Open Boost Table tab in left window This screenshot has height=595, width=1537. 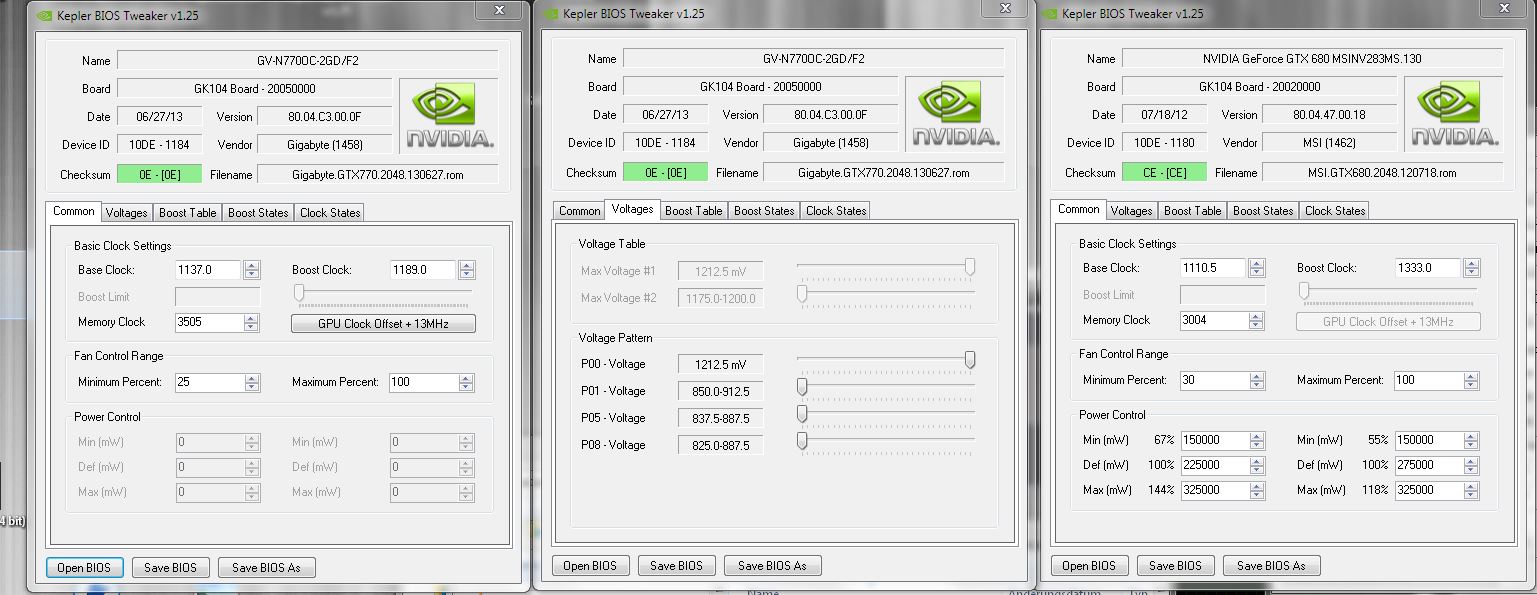[x=188, y=213]
